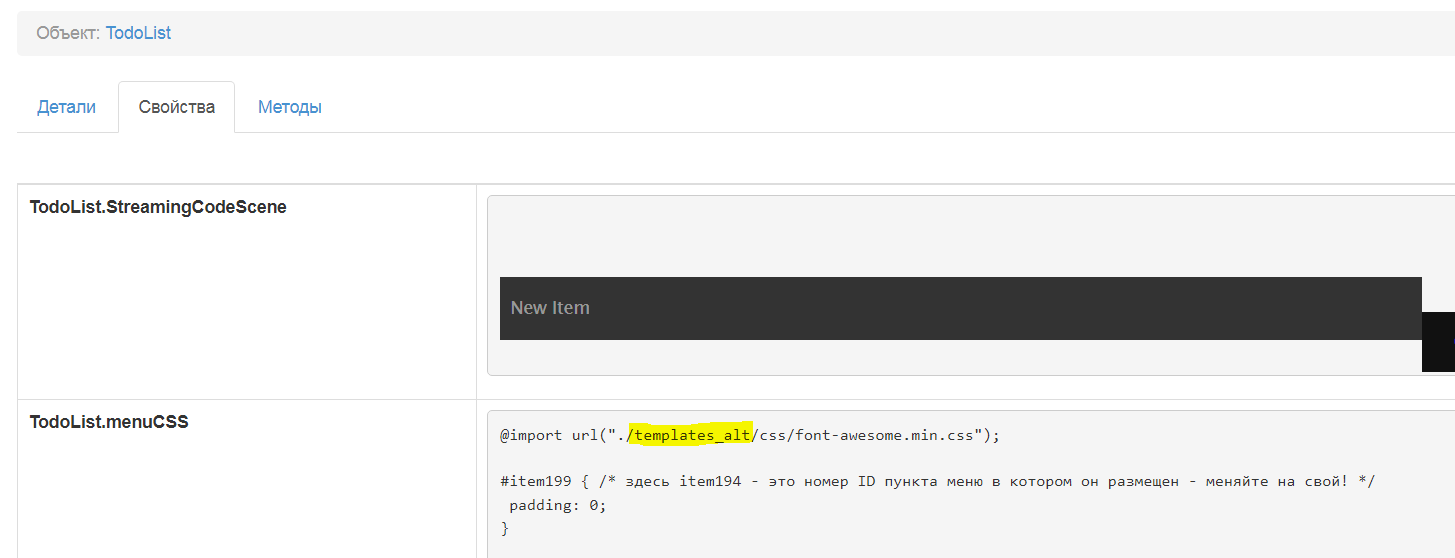1455x558 pixels.
Task: Open the TodoList breadcrumb link
Action: pos(138,33)
